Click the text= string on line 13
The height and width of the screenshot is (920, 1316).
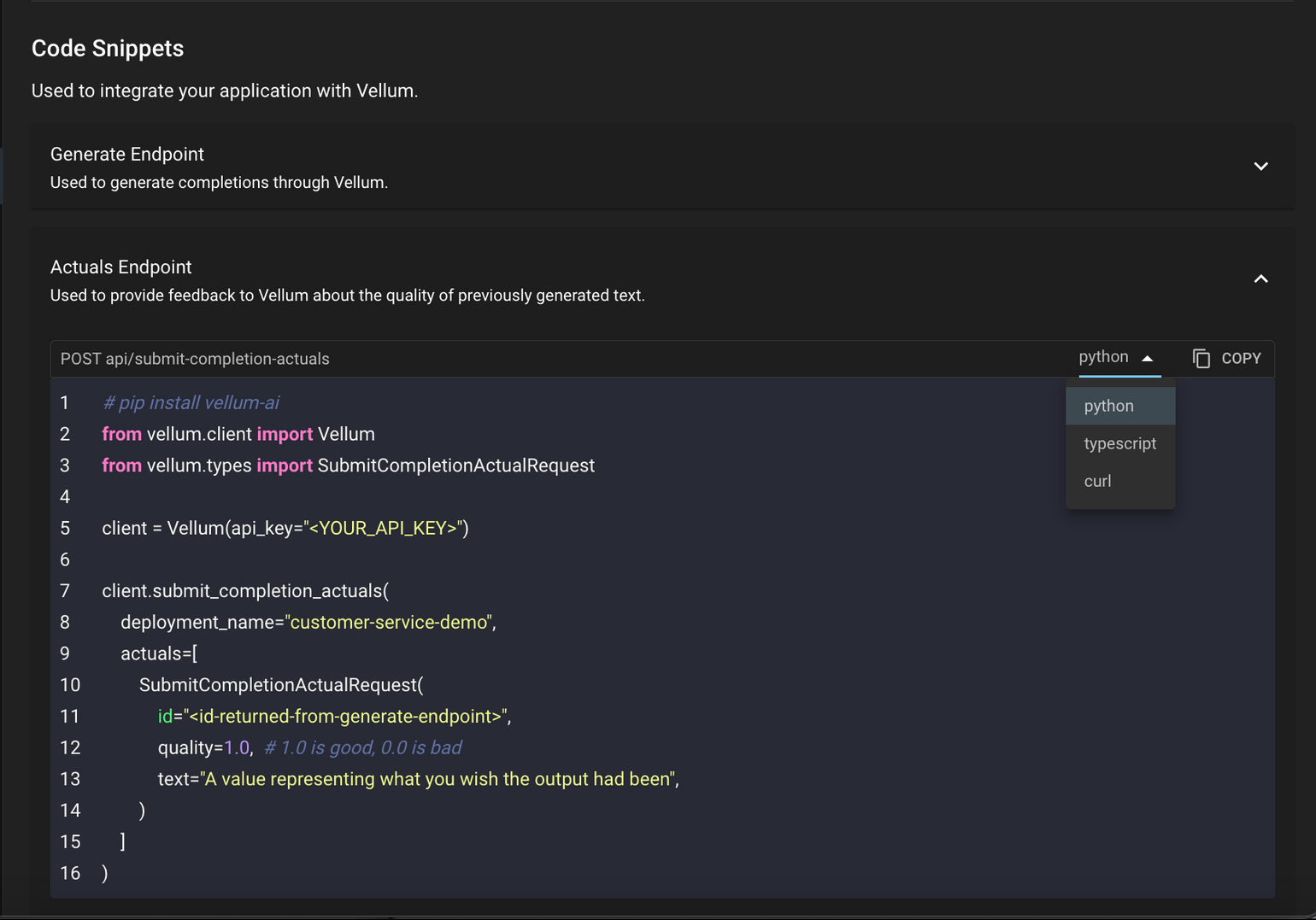438,779
